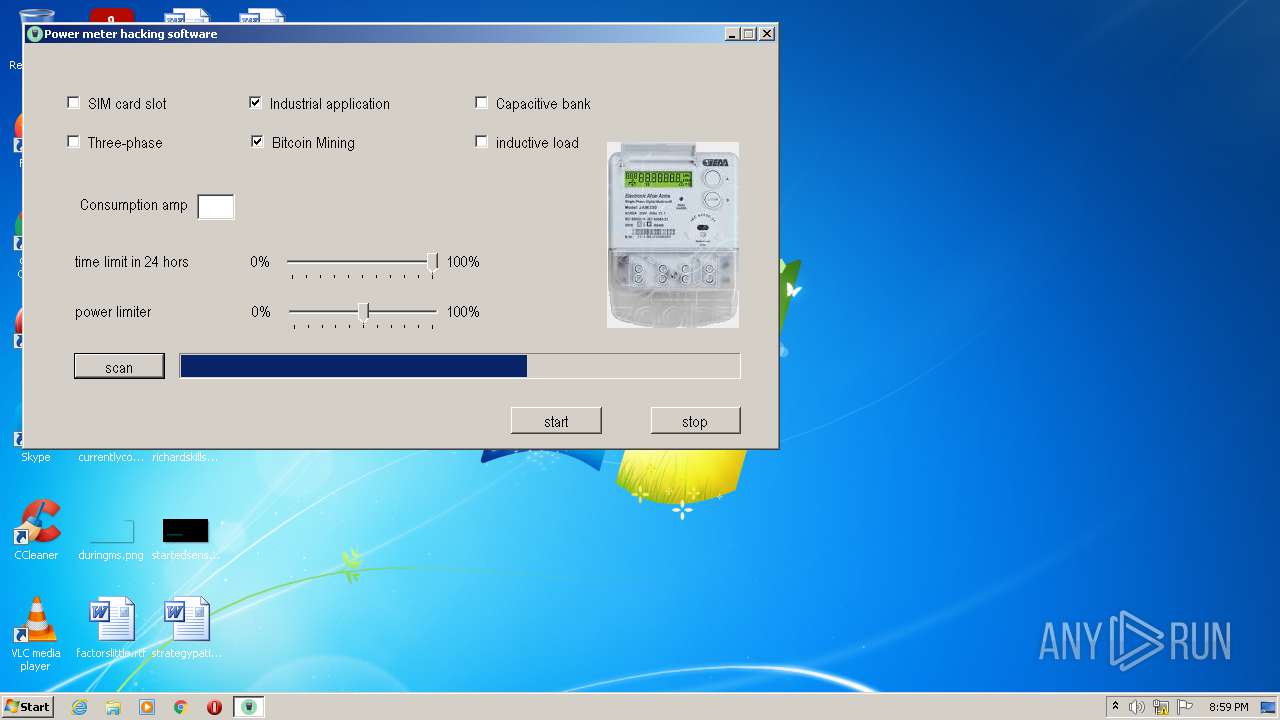Click the app icon in the title bar

pos(35,34)
